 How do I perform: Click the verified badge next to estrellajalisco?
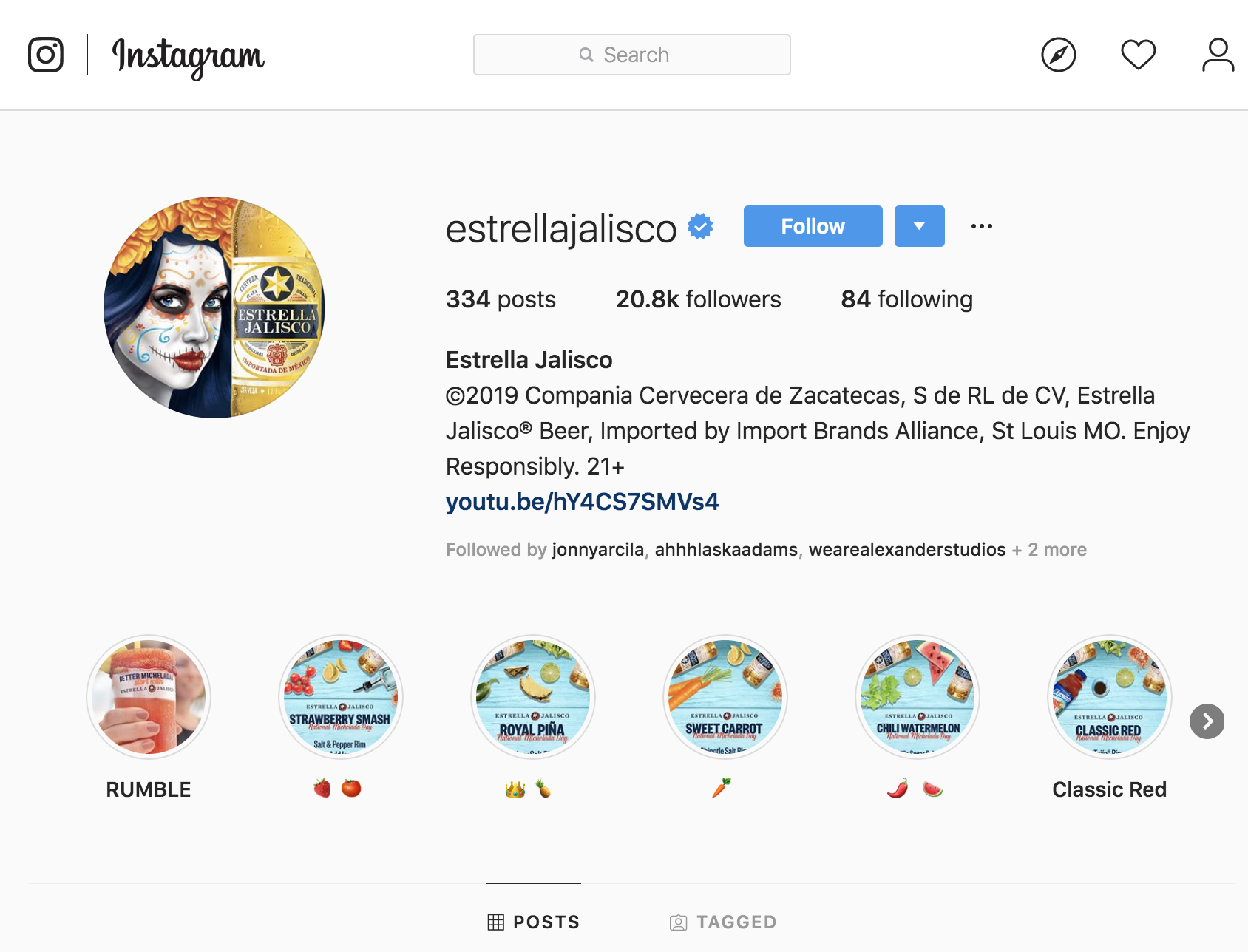point(700,226)
